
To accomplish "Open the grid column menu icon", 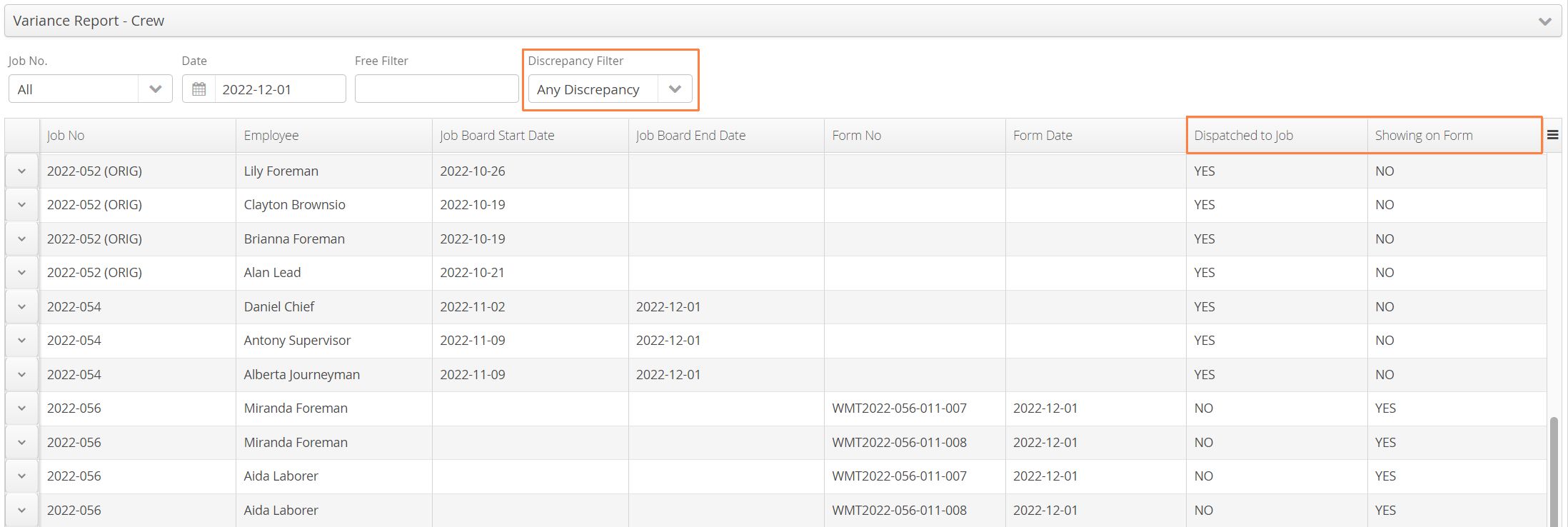I will pyautogui.click(x=1552, y=135).
